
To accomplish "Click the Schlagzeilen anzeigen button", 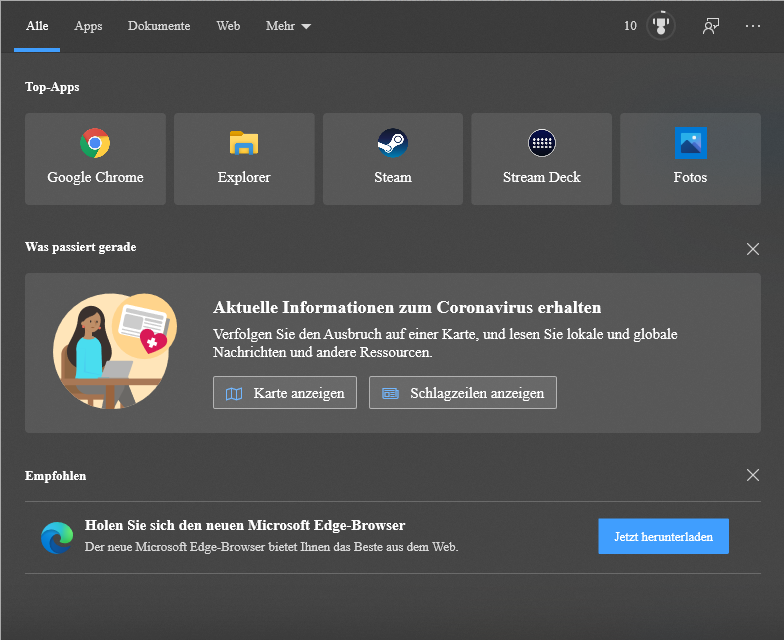I will [x=462, y=392].
